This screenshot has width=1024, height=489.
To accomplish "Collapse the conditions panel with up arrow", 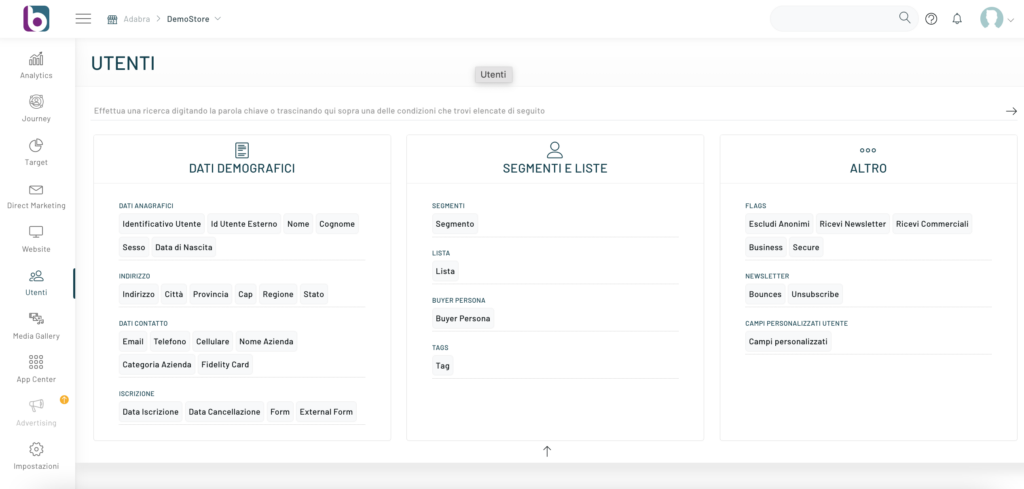I will click(x=547, y=451).
